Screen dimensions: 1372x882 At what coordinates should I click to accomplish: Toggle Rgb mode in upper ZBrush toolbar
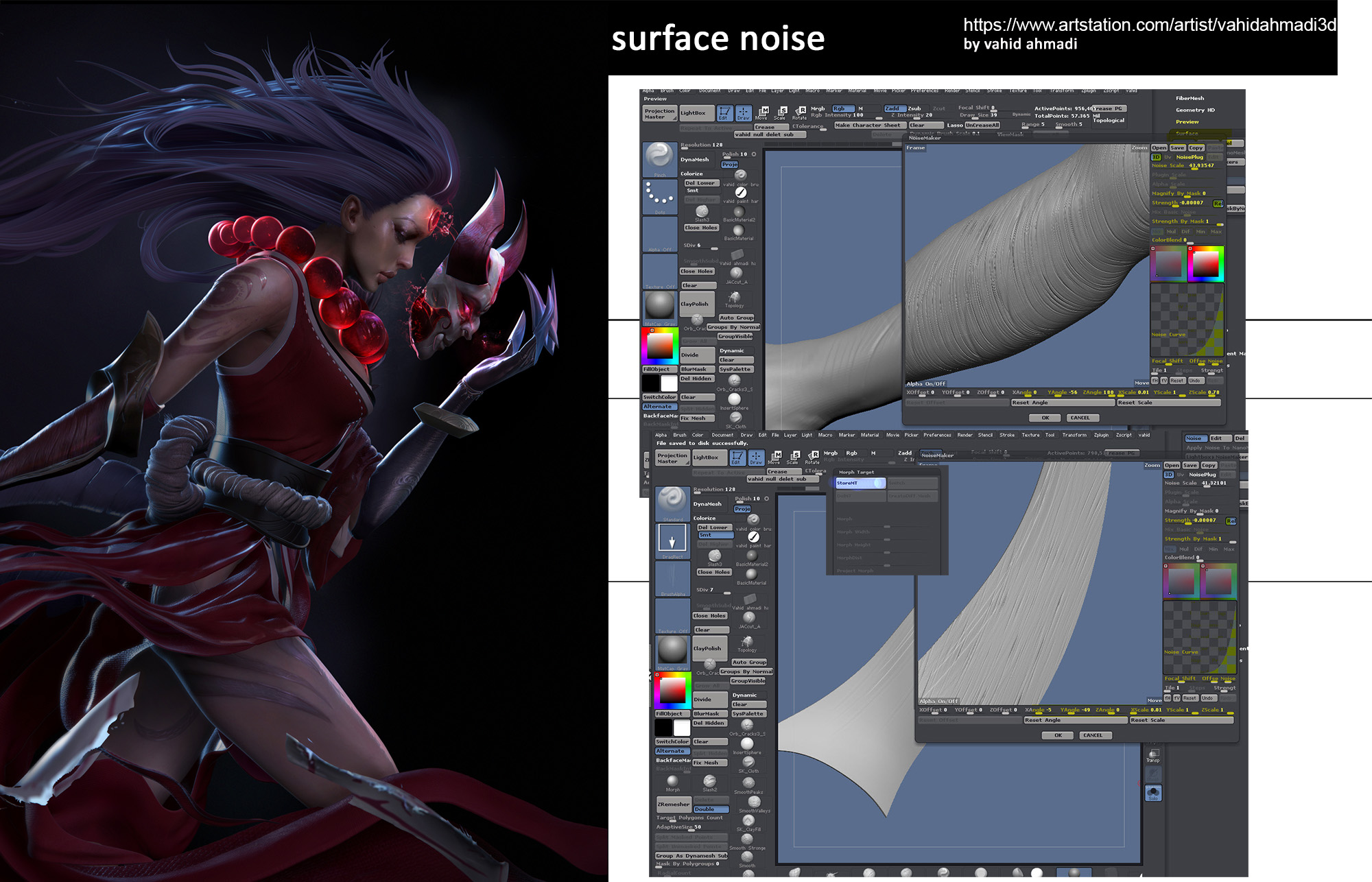click(x=842, y=108)
